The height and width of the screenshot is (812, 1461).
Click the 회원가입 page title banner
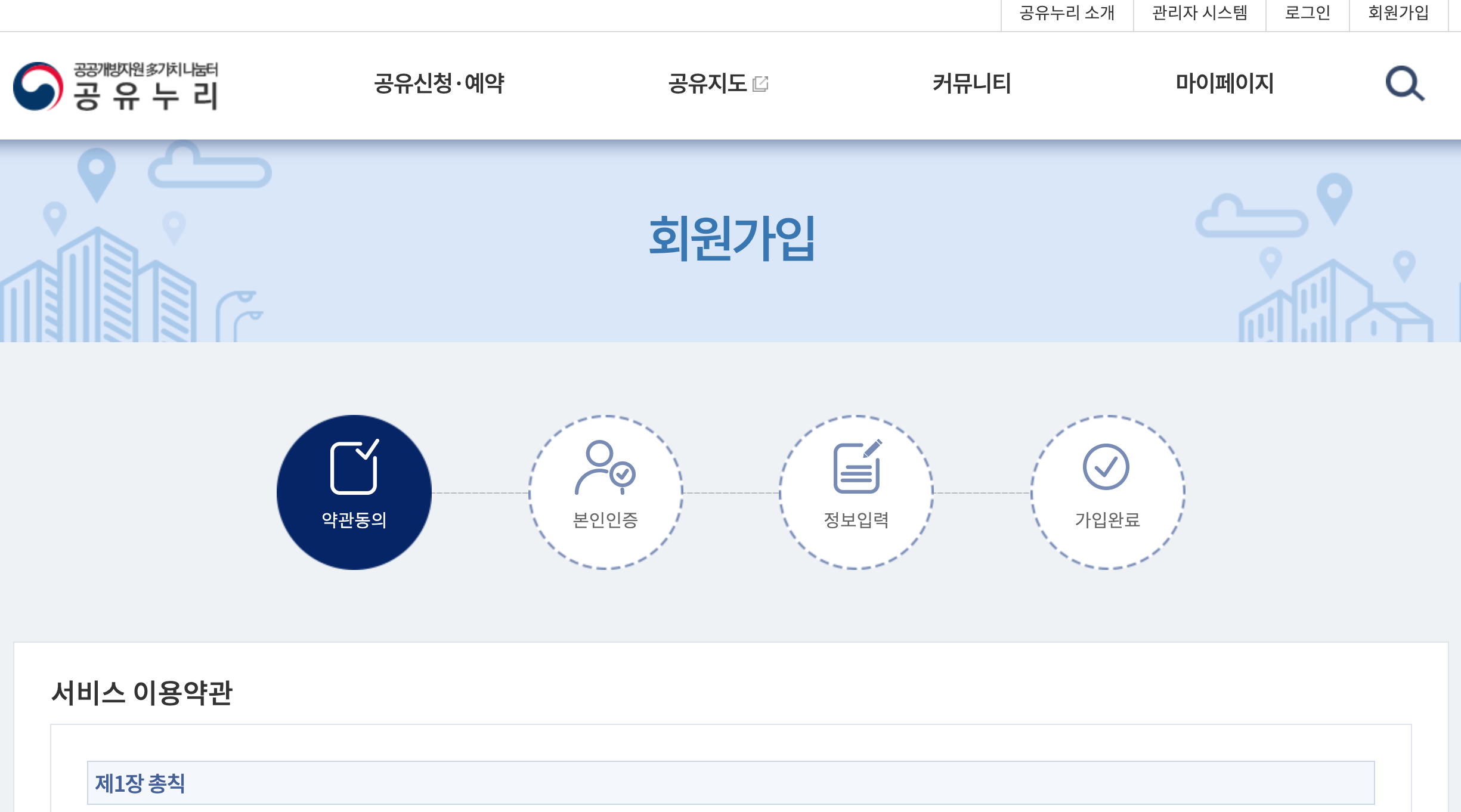click(731, 238)
